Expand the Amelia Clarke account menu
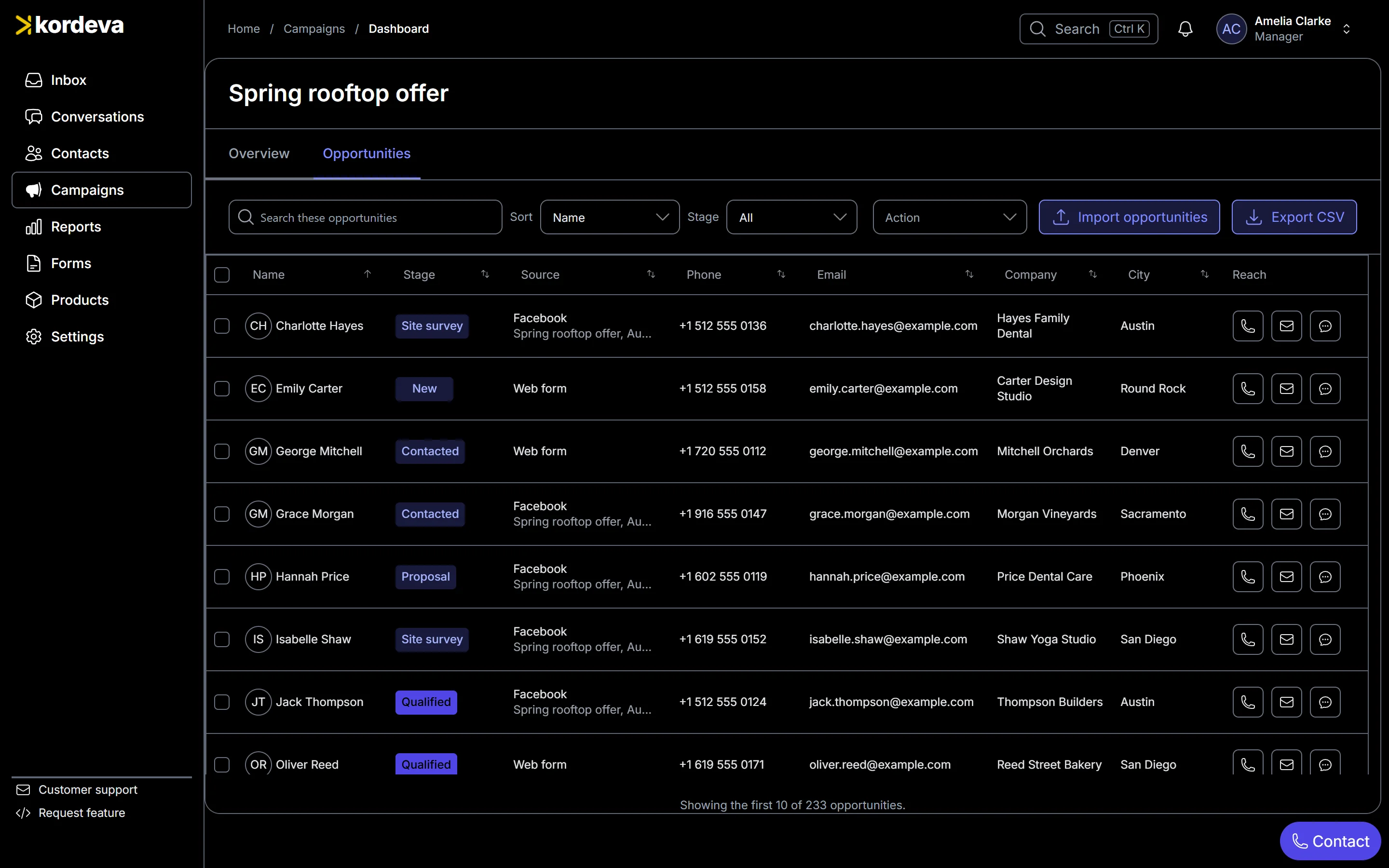 1284,29
